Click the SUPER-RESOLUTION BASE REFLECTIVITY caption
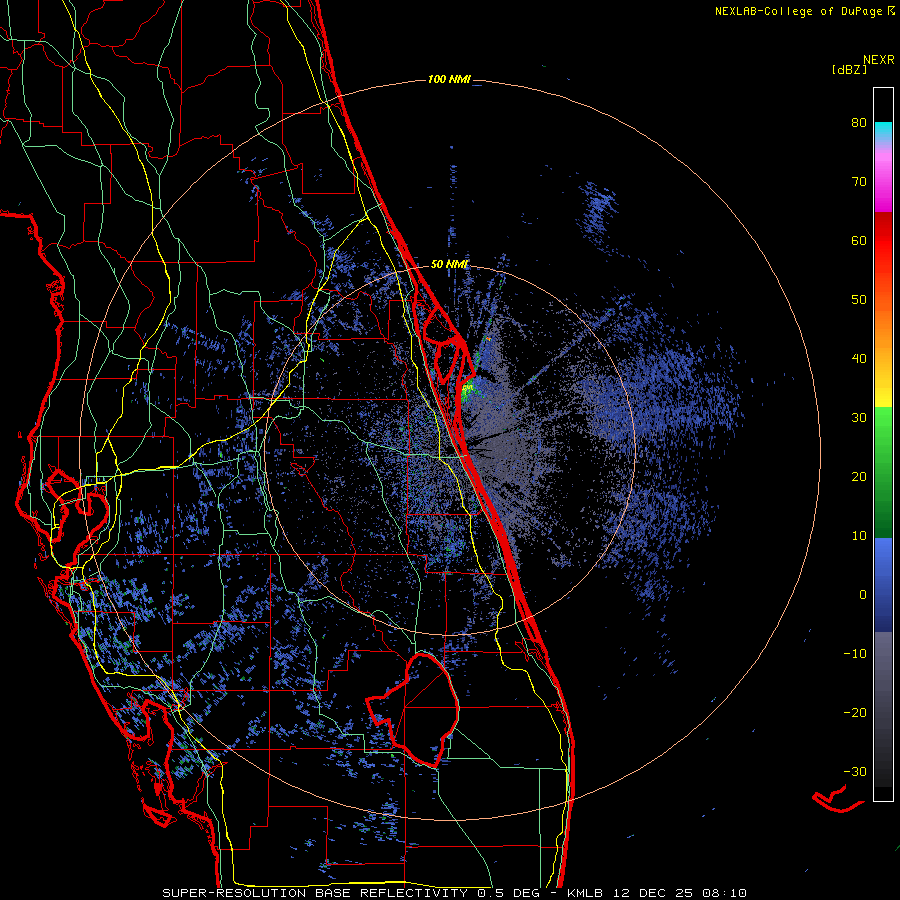 315,893
